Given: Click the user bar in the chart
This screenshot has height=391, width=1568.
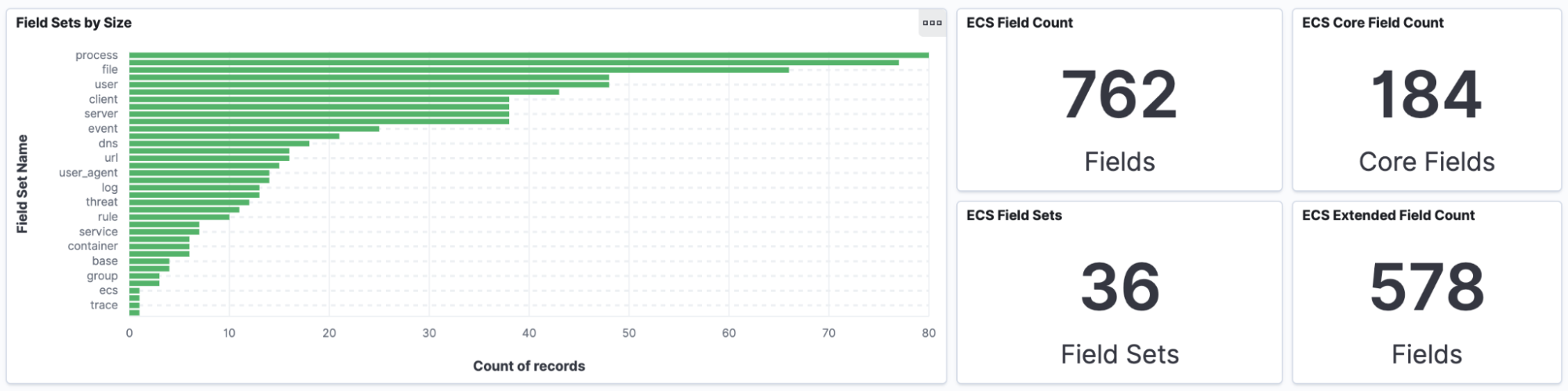Looking at the screenshot, I should coord(369,85).
